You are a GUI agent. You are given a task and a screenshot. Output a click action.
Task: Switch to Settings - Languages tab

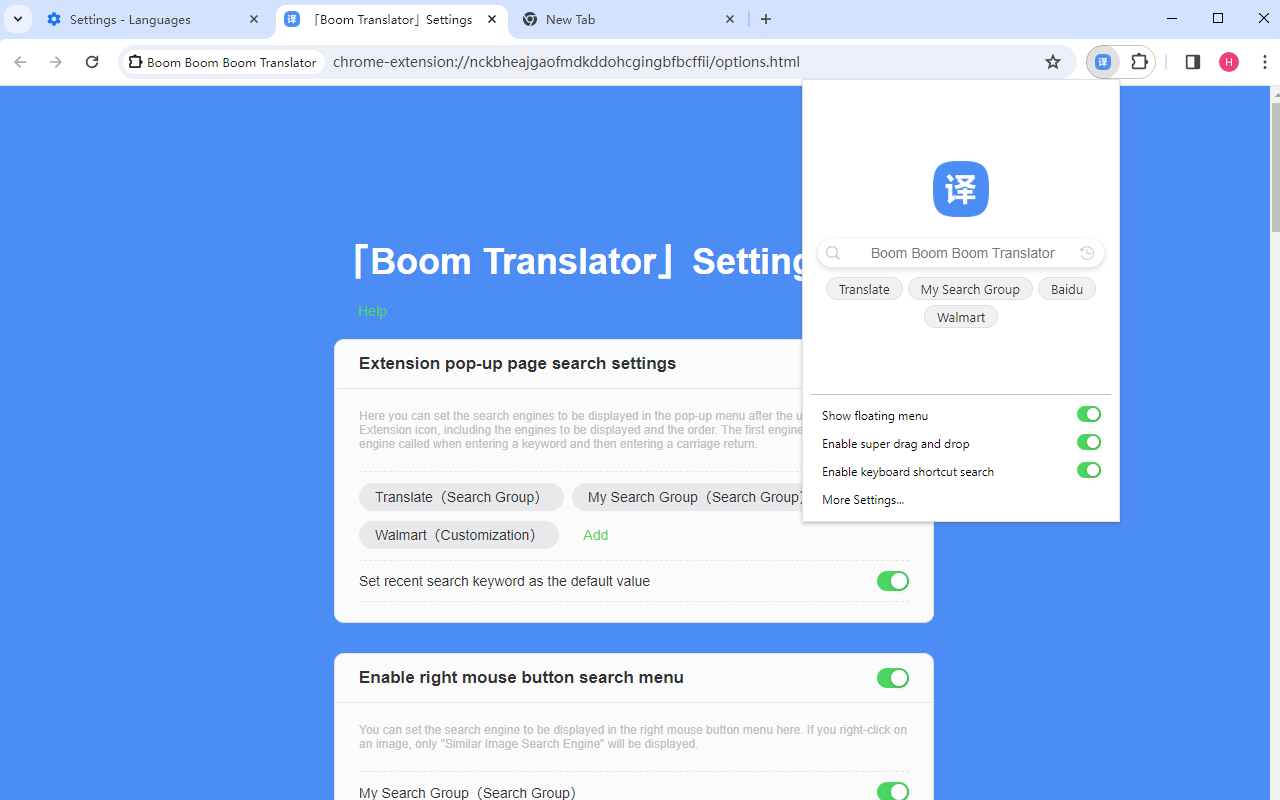pos(153,19)
